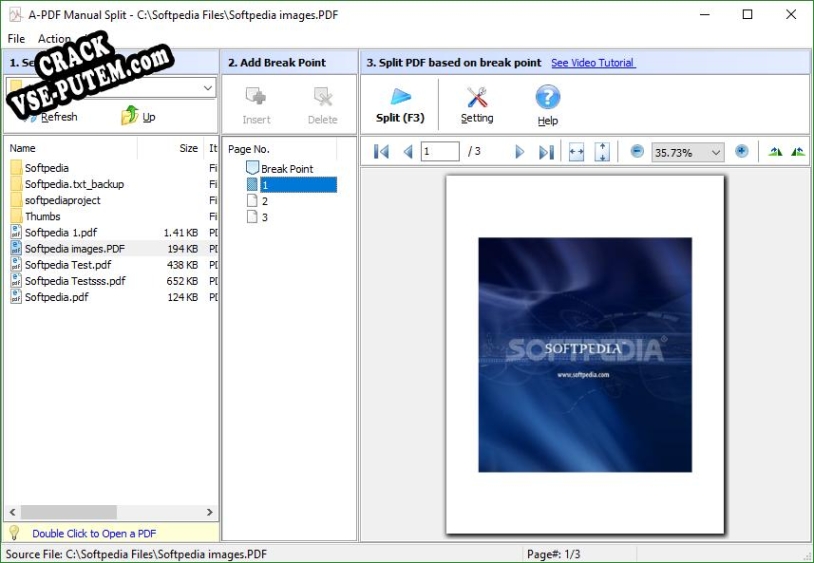Go to first page of PDF
The width and height of the screenshot is (814, 563).
[381, 152]
